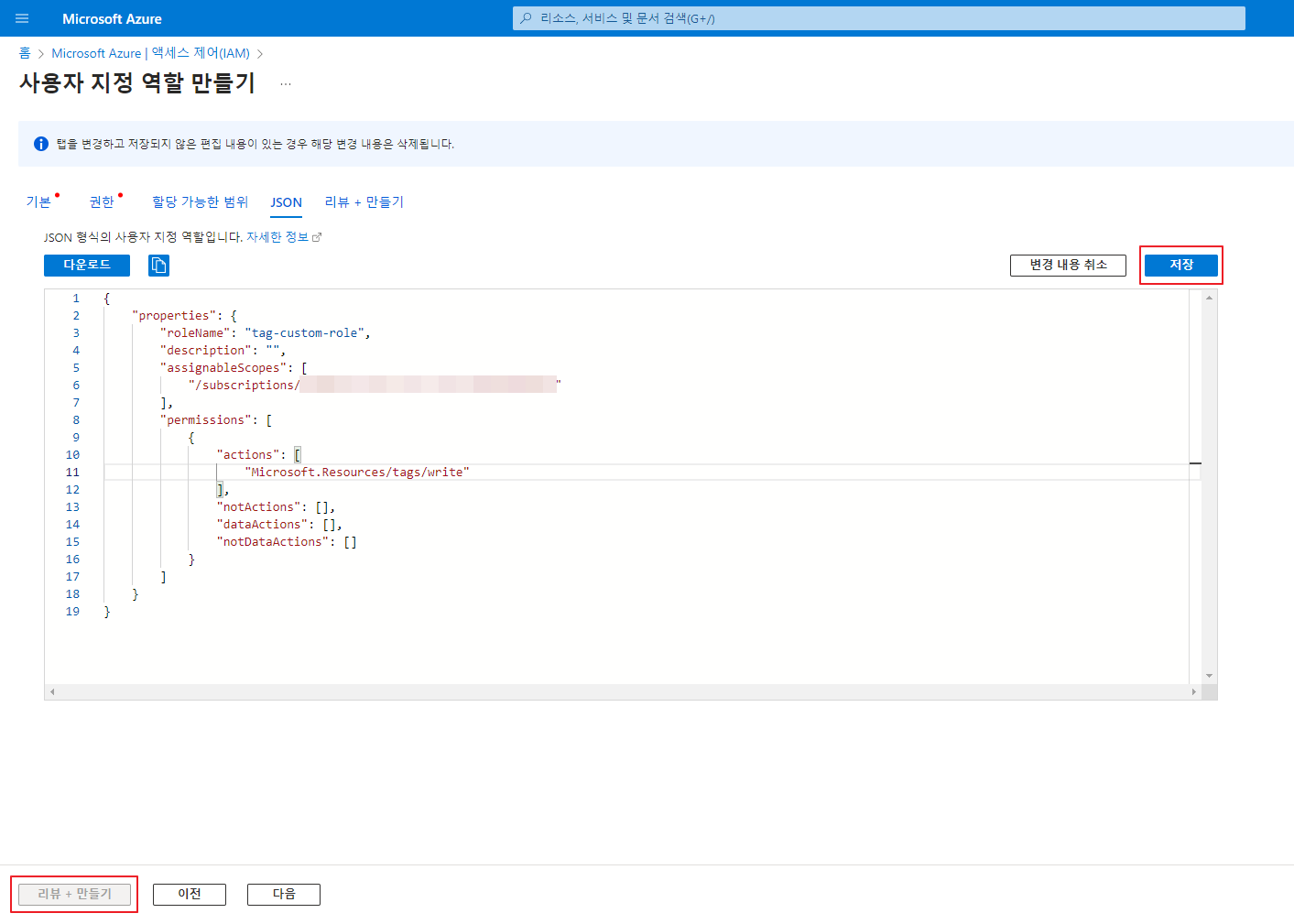Click the search magnifier icon
Screen dimensions: 1294x924
coord(526,18)
